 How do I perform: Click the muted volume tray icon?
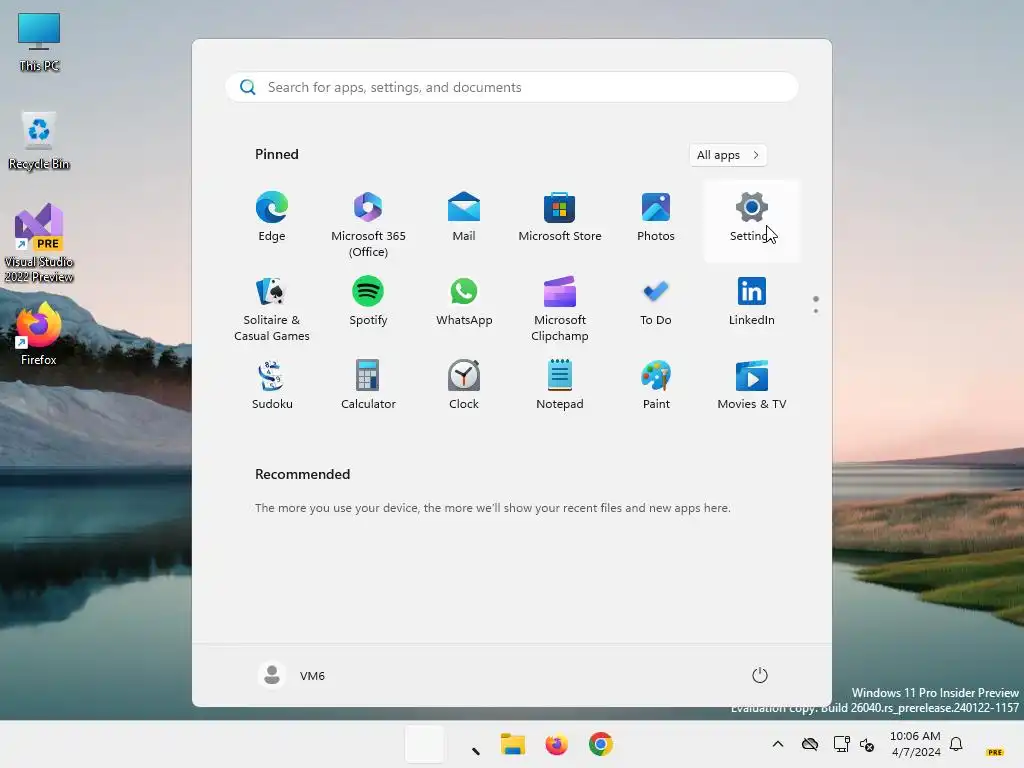tap(867, 744)
